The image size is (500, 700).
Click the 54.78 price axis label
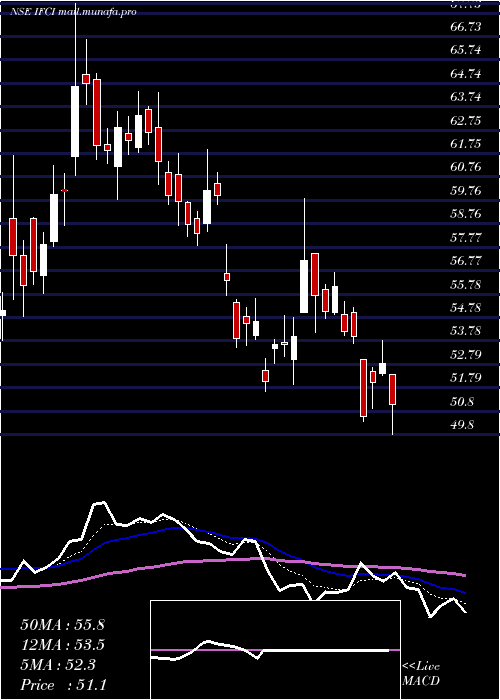(x=466, y=308)
